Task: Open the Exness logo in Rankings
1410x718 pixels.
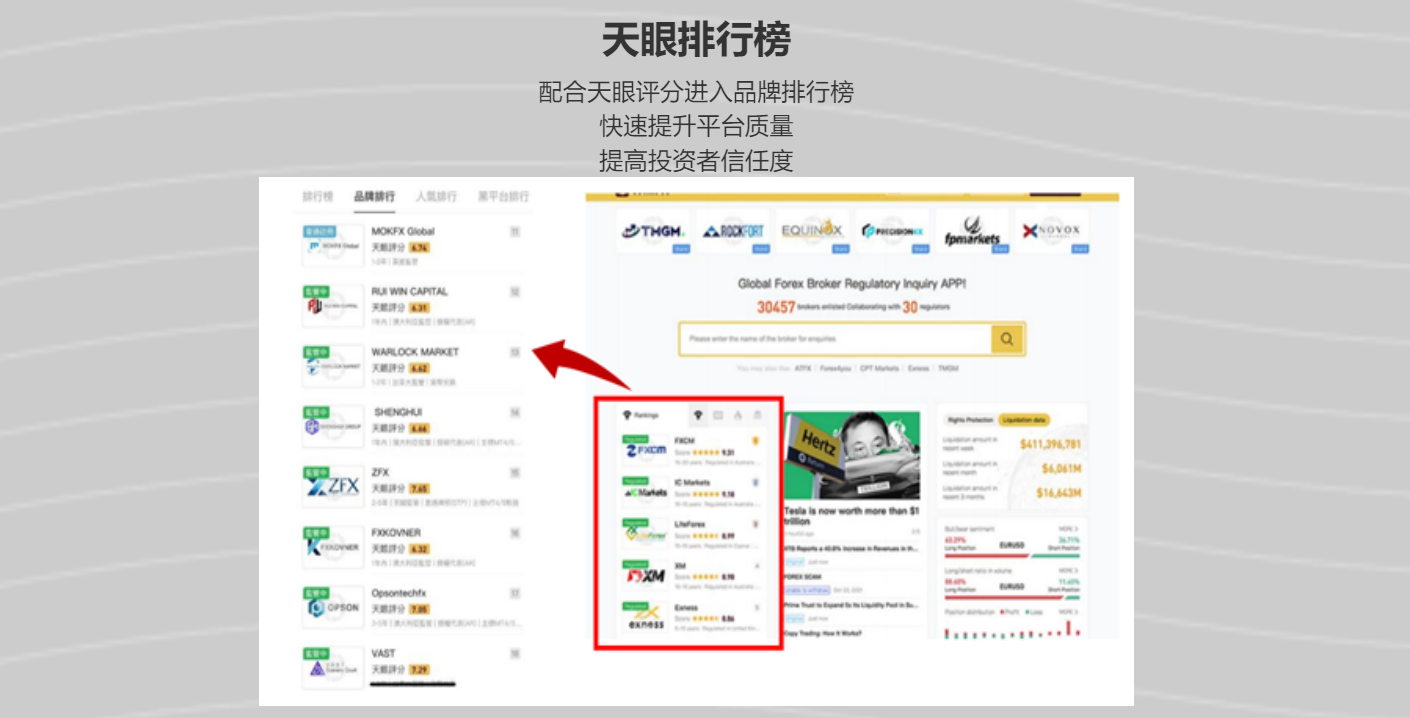Action: click(645, 617)
